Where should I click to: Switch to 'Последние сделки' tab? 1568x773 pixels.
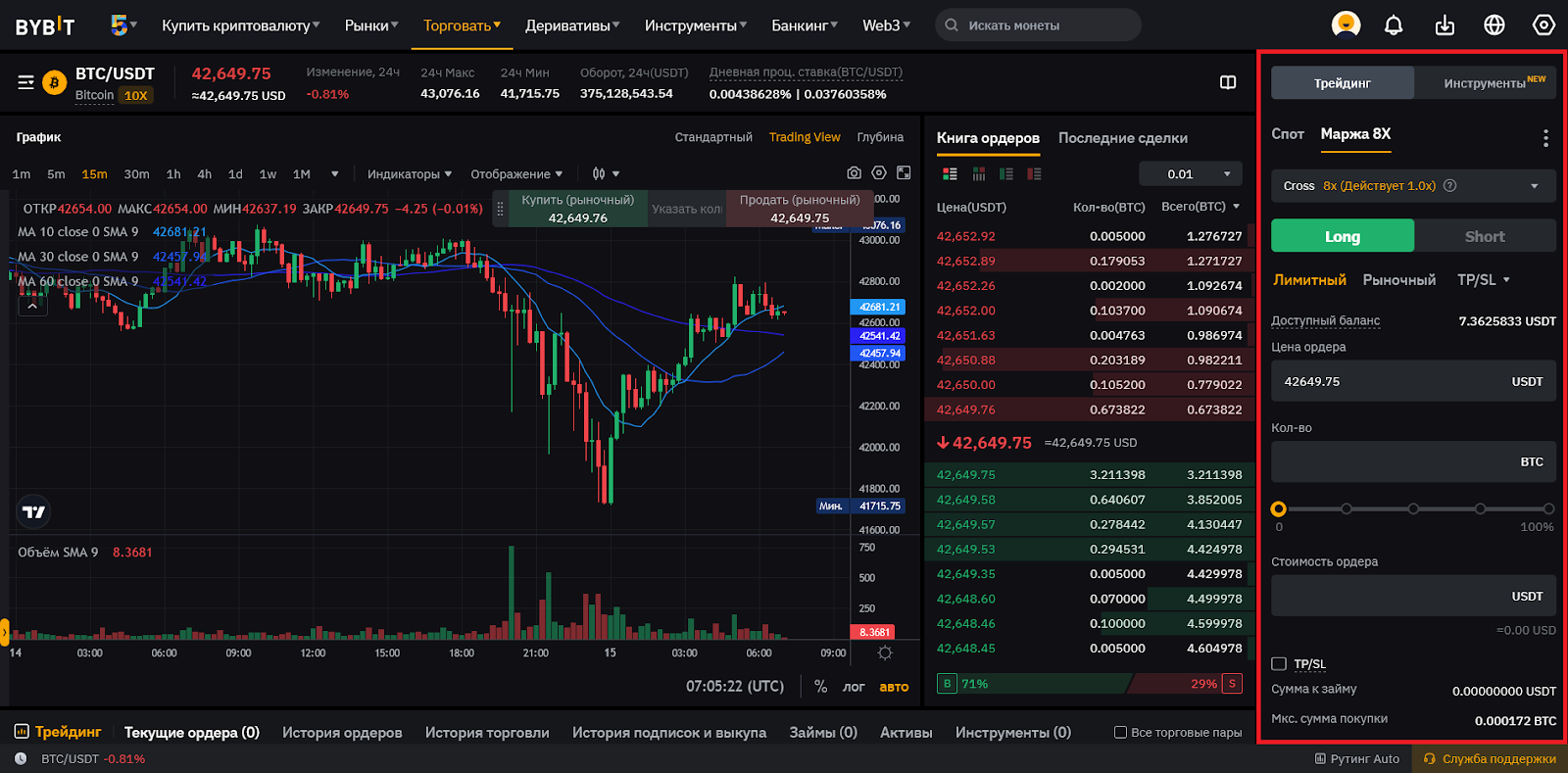[1123, 138]
